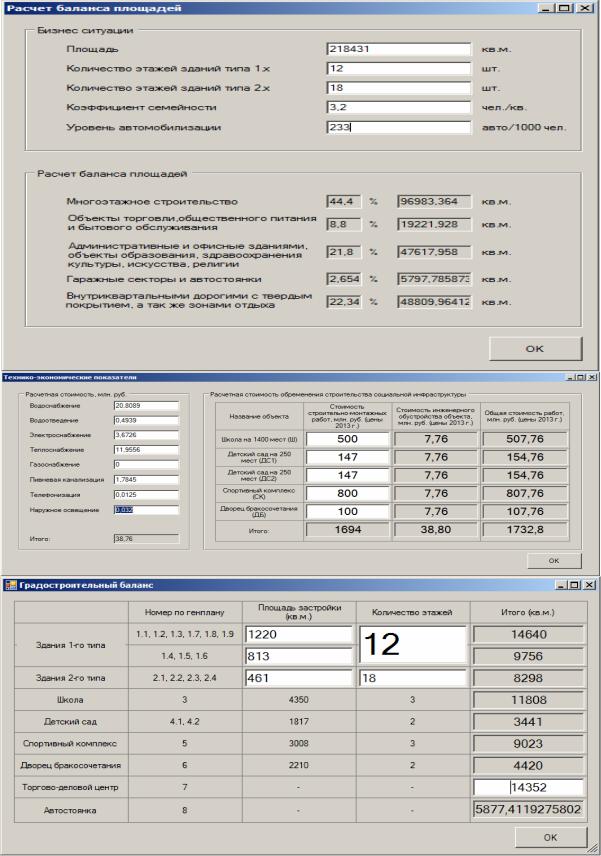Select the 19221,928 area value
Image resolution: width=601 pixels, height=856 pixels.
pyautogui.click(x=435, y=224)
